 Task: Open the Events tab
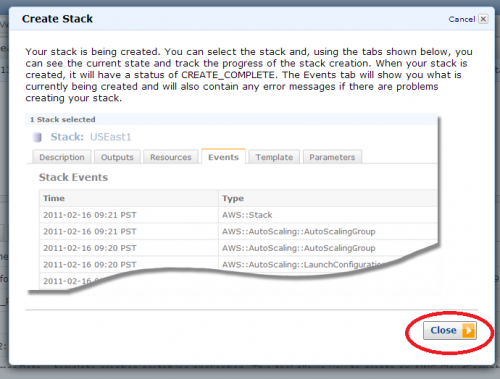223,157
